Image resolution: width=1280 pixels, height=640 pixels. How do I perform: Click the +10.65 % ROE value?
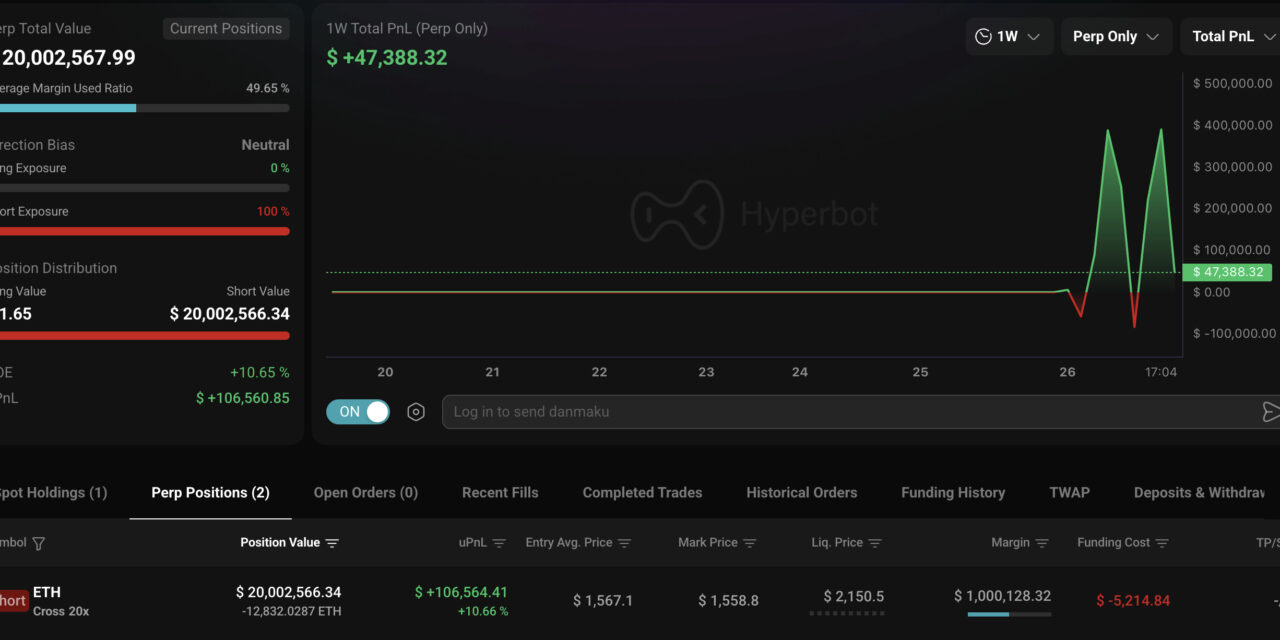pos(260,372)
